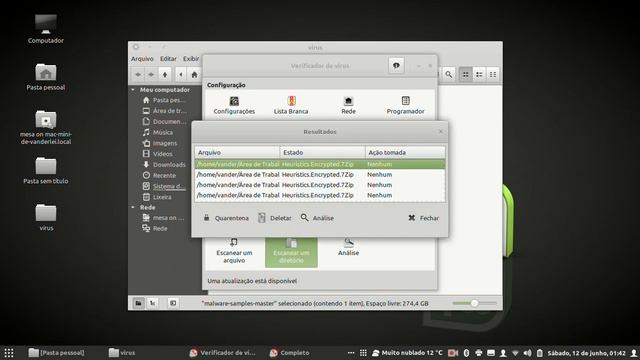Click Fechar to close results
The width and height of the screenshot is (640, 360).
tap(424, 218)
